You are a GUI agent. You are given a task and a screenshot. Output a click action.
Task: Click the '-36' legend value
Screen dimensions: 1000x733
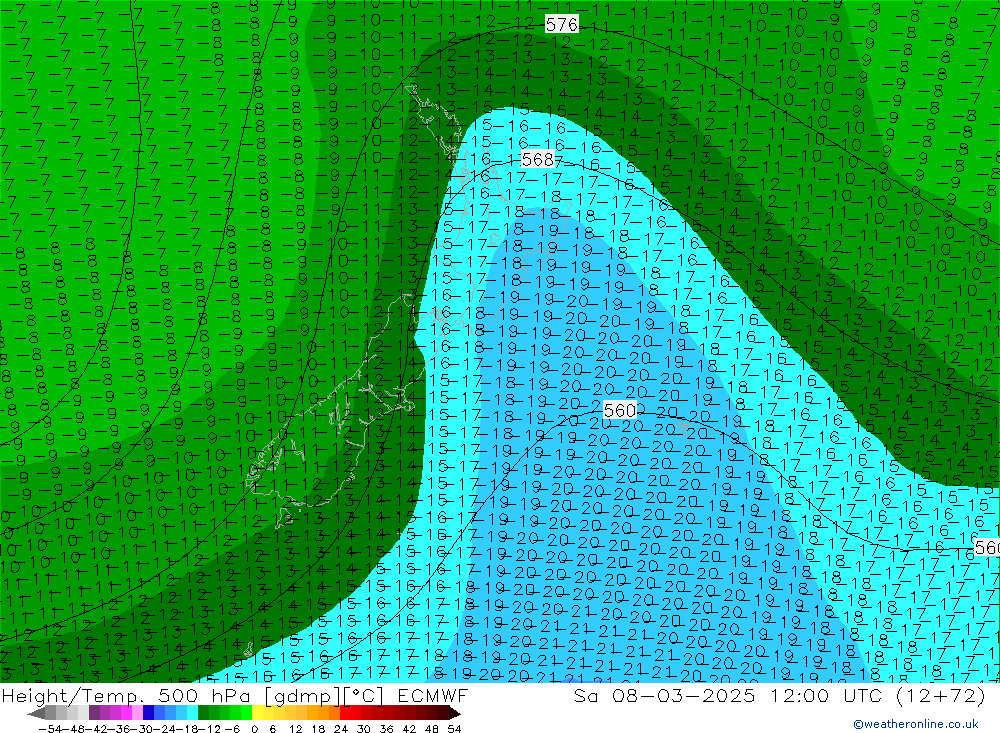click(117, 729)
